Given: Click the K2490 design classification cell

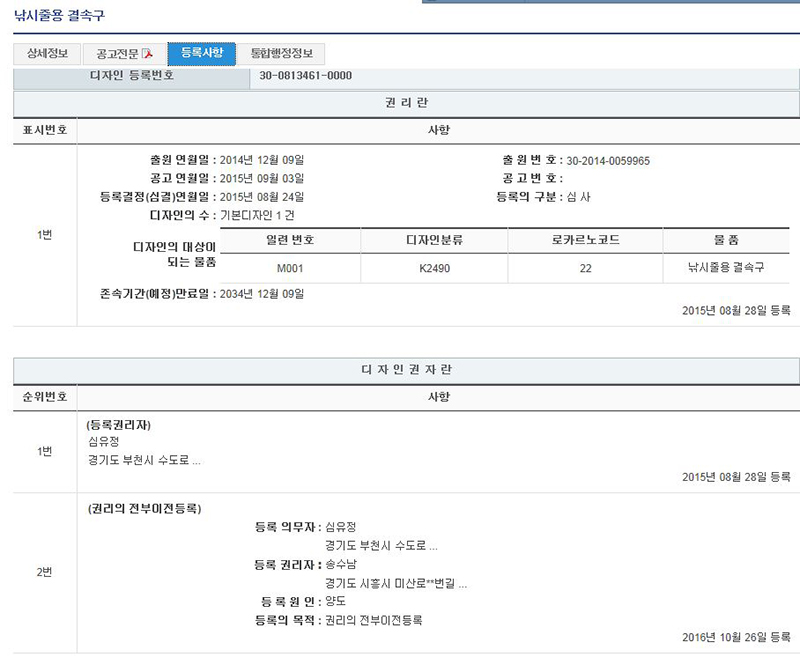Looking at the screenshot, I should click(435, 268).
